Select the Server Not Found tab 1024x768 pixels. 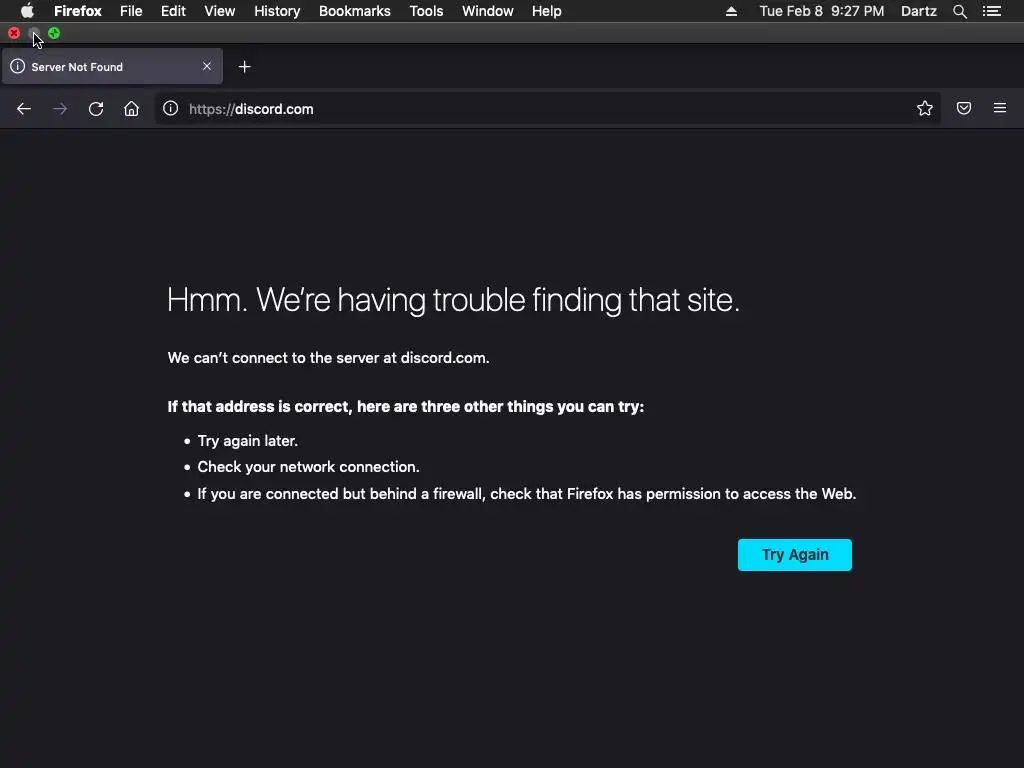pos(112,66)
